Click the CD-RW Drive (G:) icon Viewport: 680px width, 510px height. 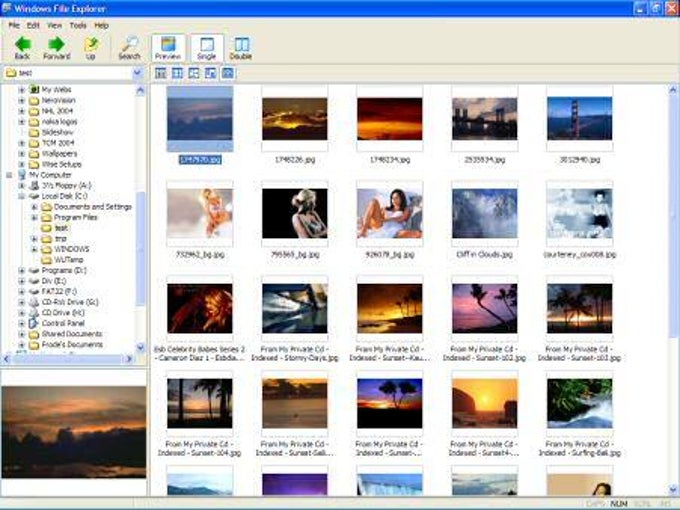tap(34, 302)
